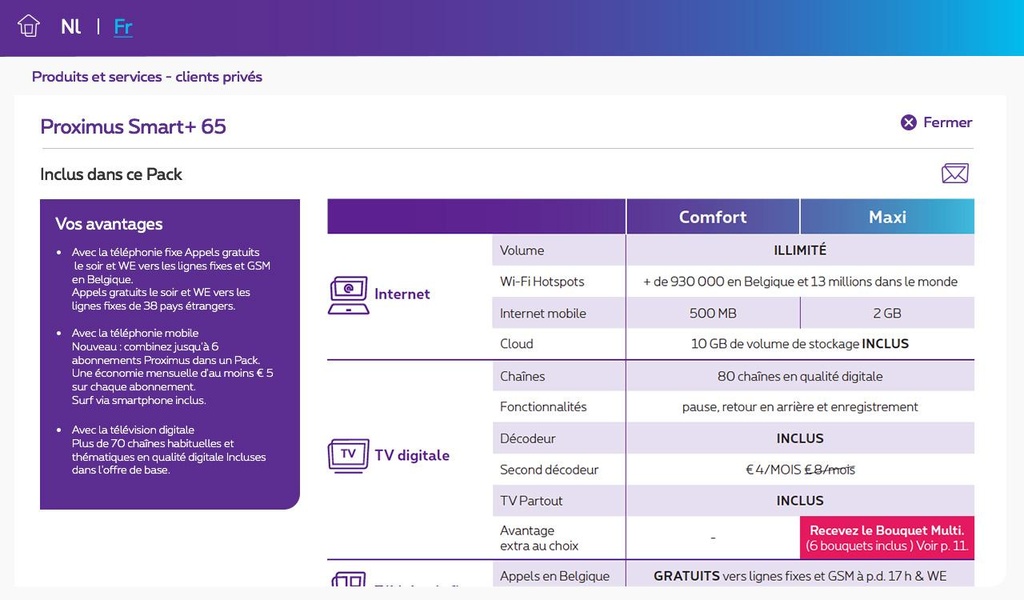Image resolution: width=1024 pixels, height=600 pixels.
Task: Click the 80 chaînes en qualité digitale text
Action: pos(800,376)
